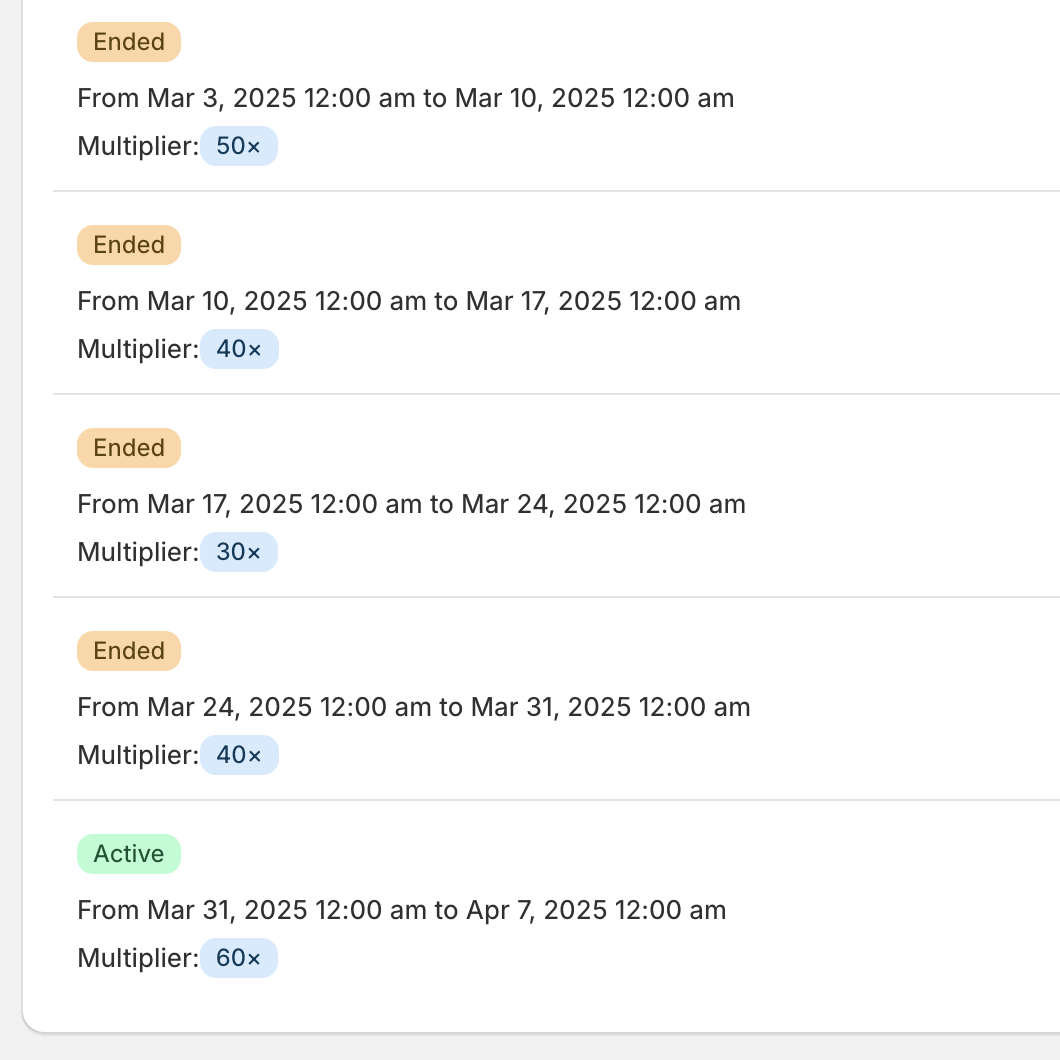Viewport: 1060px width, 1060px height.
Task: Click the green Active status badge
Action: point(129,854)
